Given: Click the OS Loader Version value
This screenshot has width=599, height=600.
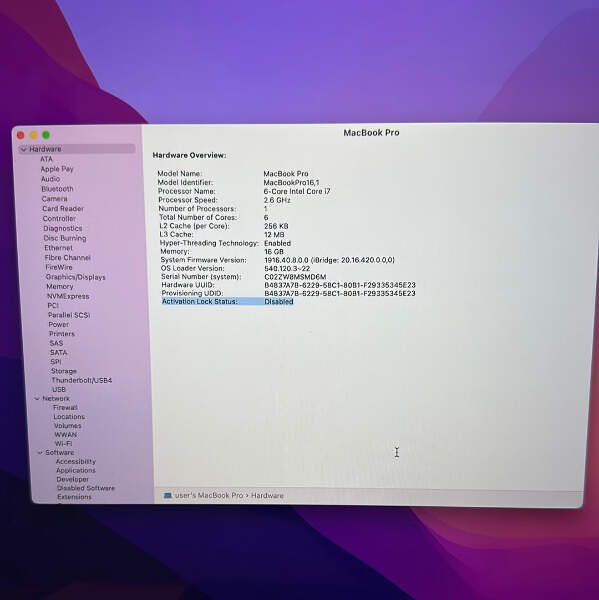Looking at the screenshot, I should (287, 269).
